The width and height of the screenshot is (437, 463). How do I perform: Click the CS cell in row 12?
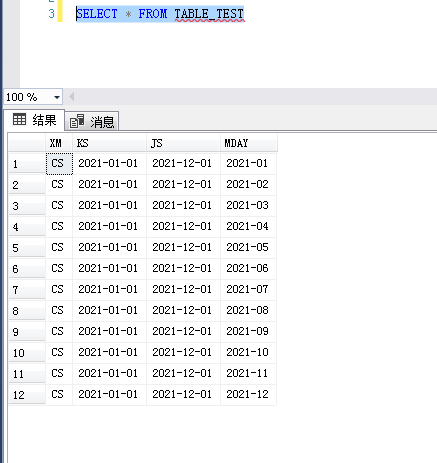coord(59,394)
